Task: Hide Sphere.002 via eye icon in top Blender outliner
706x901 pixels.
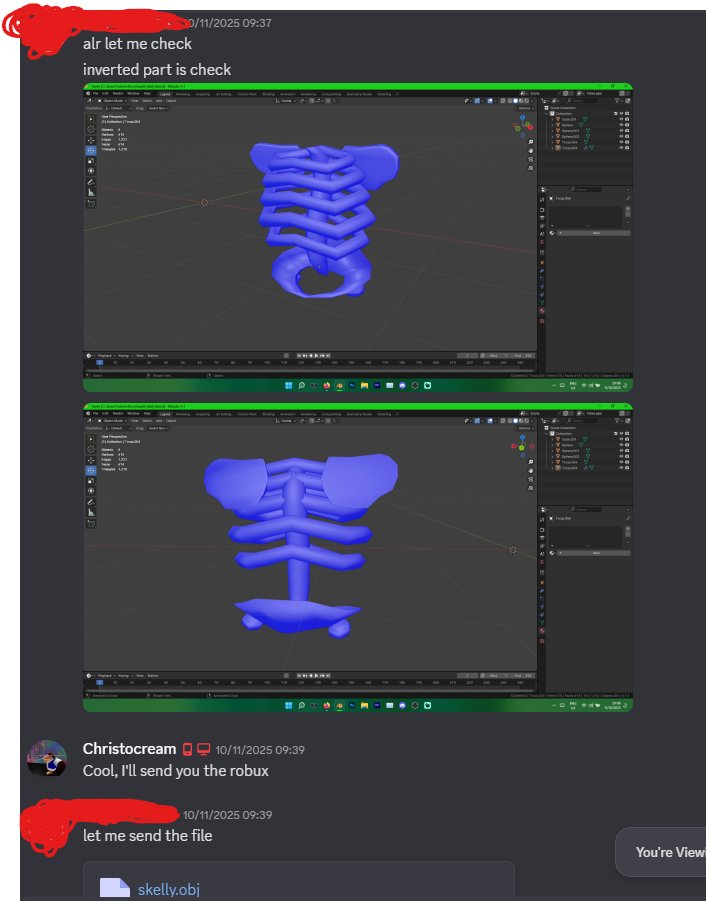Action: click(621, 136)
